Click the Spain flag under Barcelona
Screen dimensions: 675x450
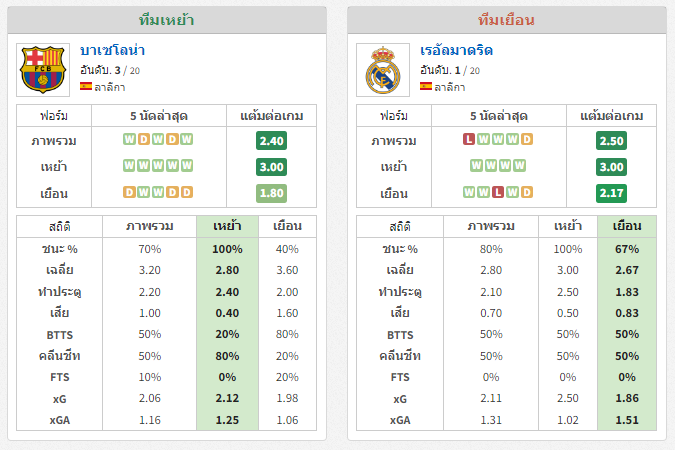coord(86,86)
